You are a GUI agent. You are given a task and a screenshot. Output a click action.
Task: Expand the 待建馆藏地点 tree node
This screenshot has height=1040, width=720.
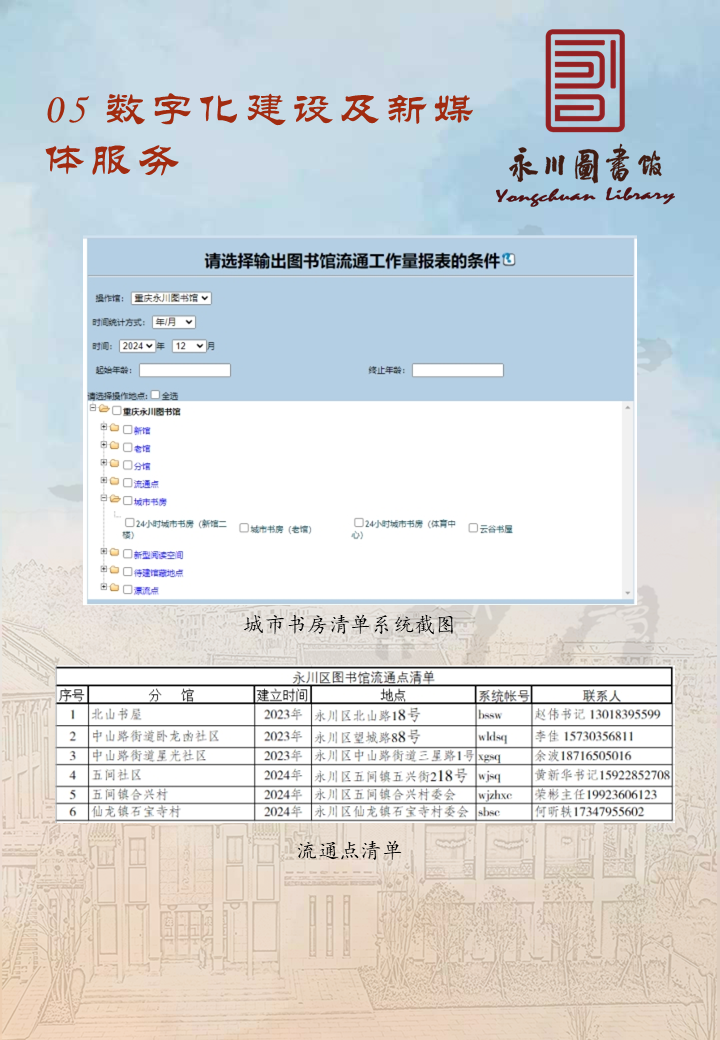tap(103, 569)
